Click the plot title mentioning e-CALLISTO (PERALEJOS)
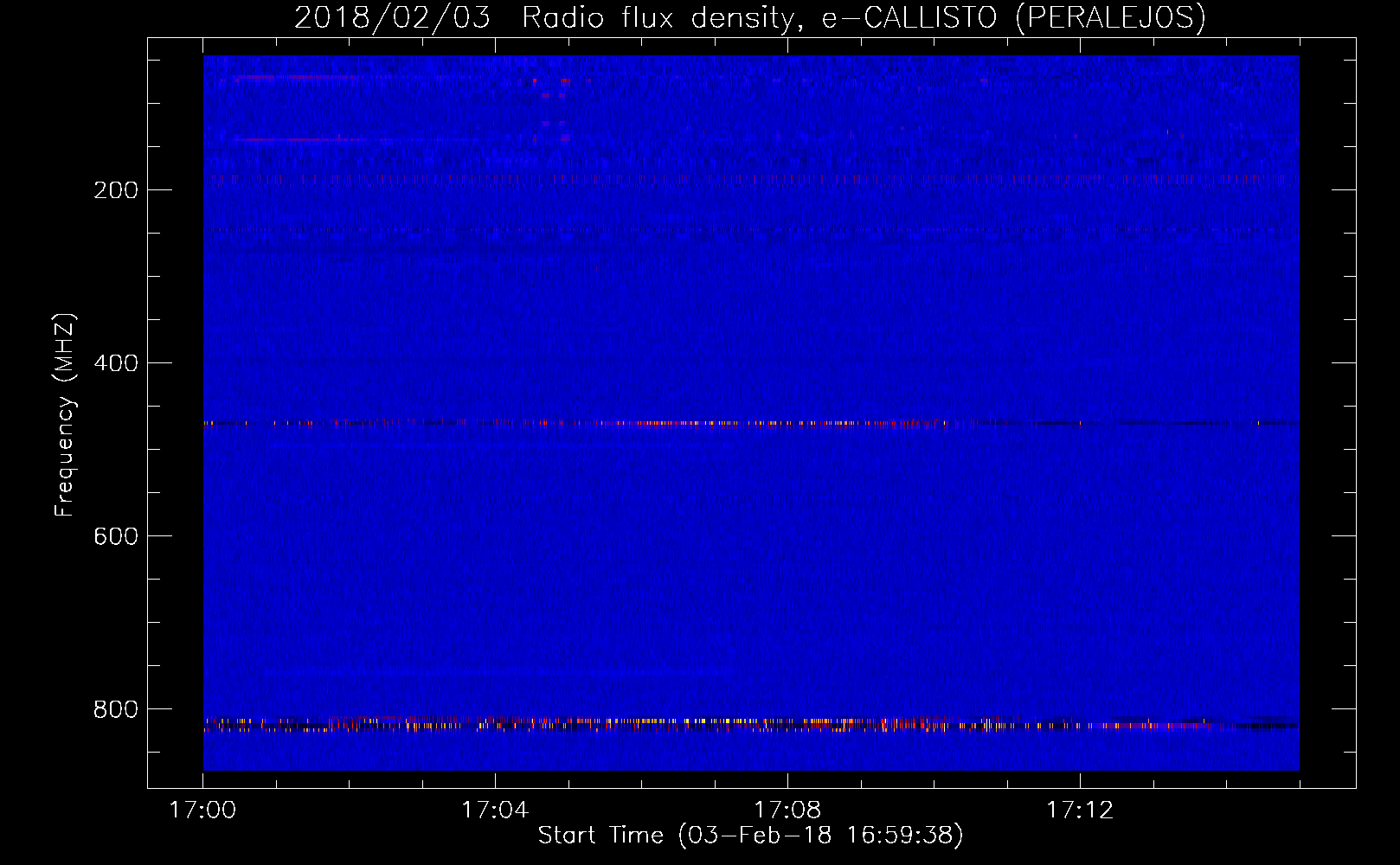 [750, 17]
